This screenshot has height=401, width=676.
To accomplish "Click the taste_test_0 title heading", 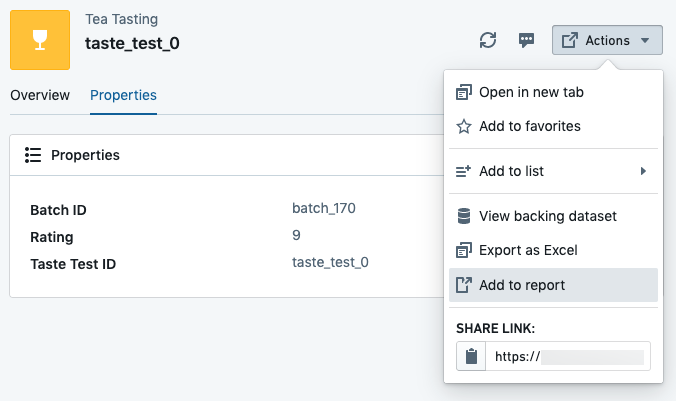I will click(x=132, y=44).
